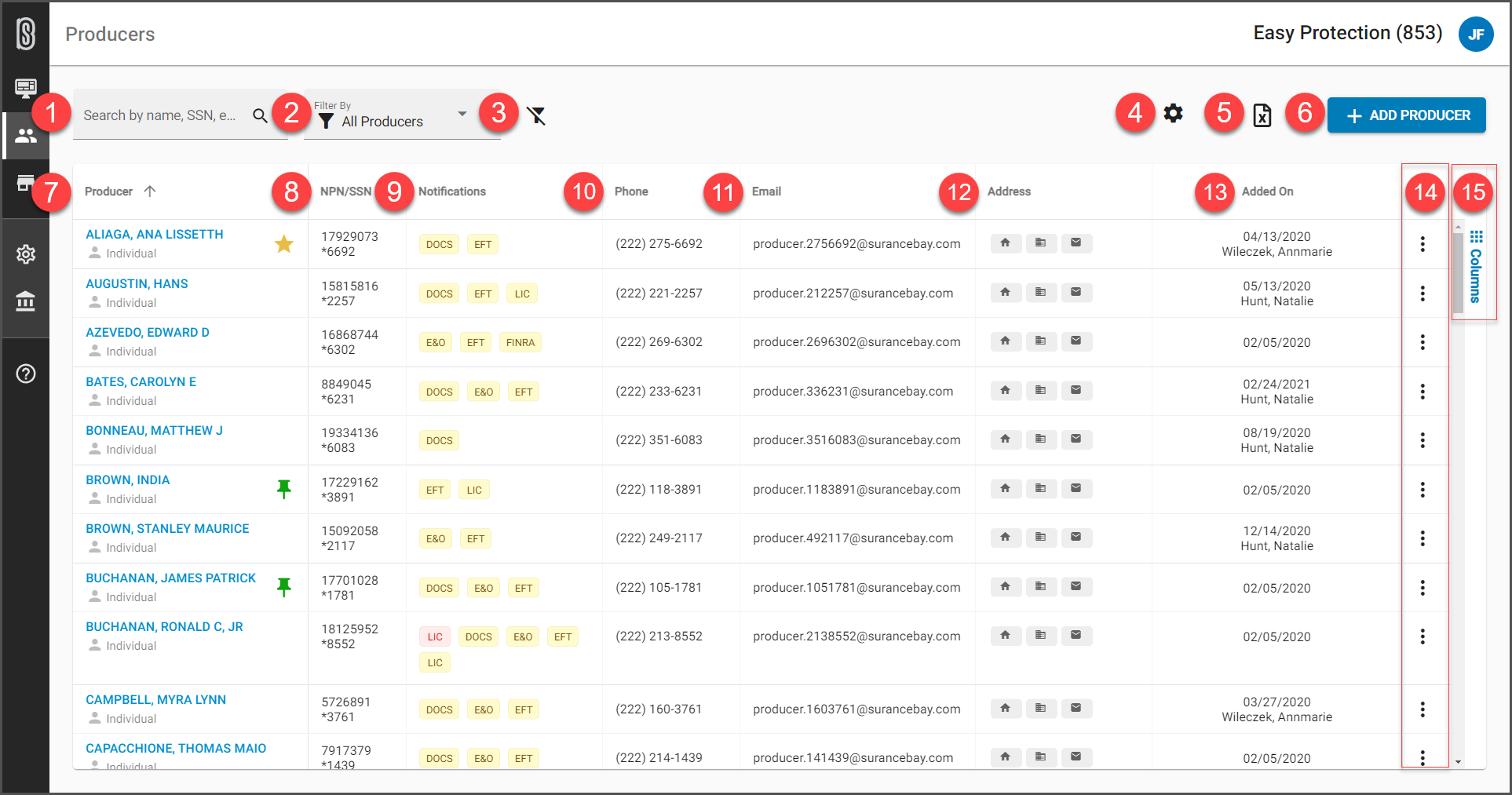Open row actions menu for AZEVEDO, EDWARD D

pyautogui.click(x=1423, y=342)
